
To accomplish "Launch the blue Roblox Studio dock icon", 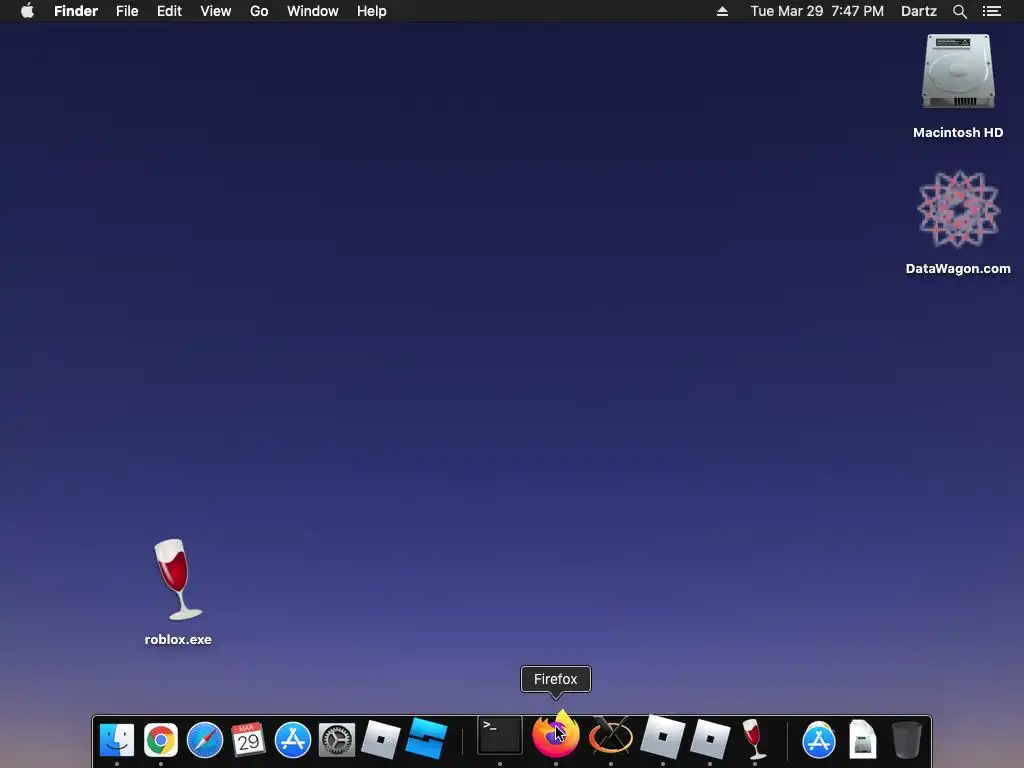I will (426, 740).
